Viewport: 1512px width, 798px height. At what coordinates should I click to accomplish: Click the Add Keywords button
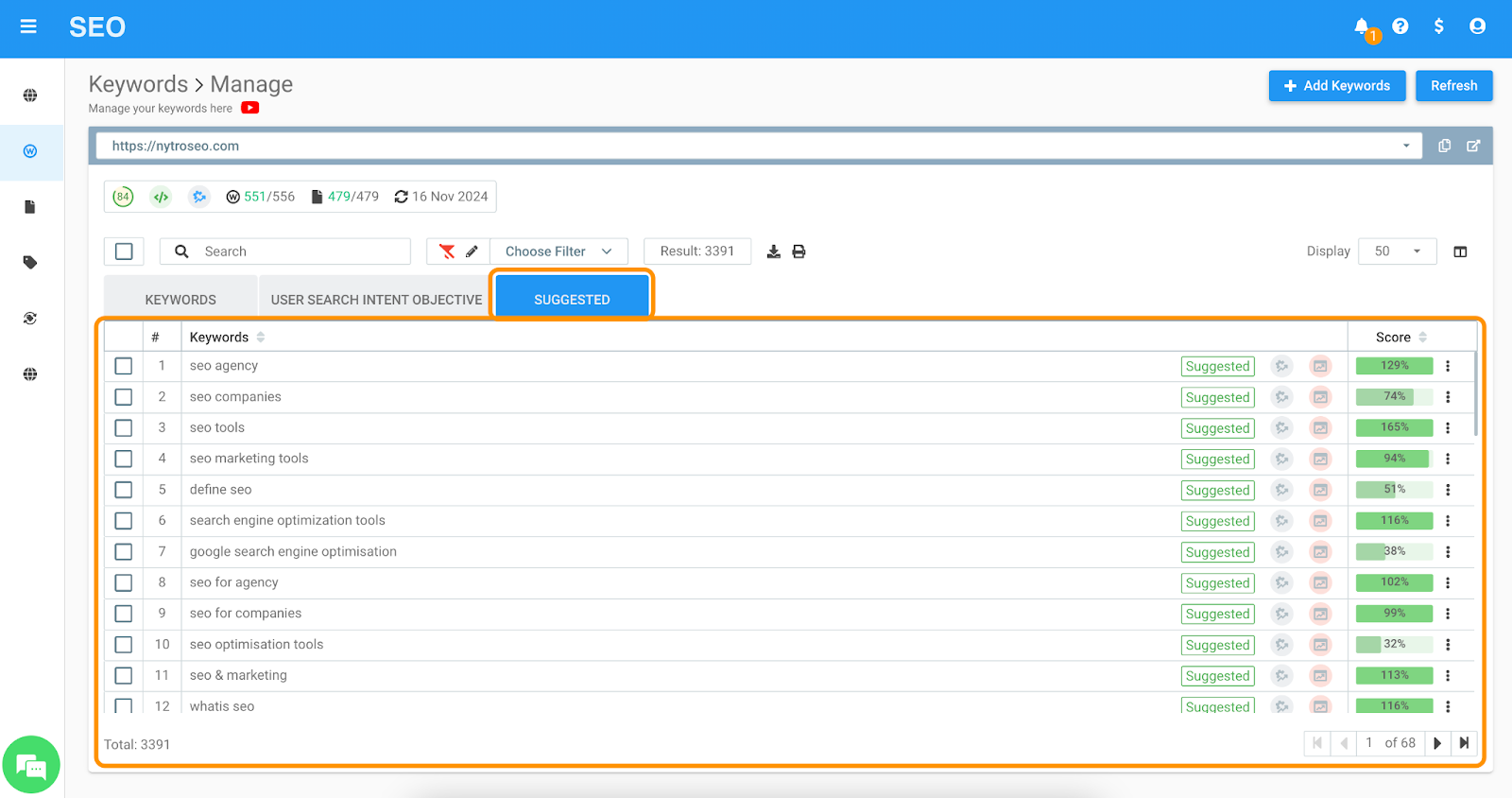tap(1337, 86)
